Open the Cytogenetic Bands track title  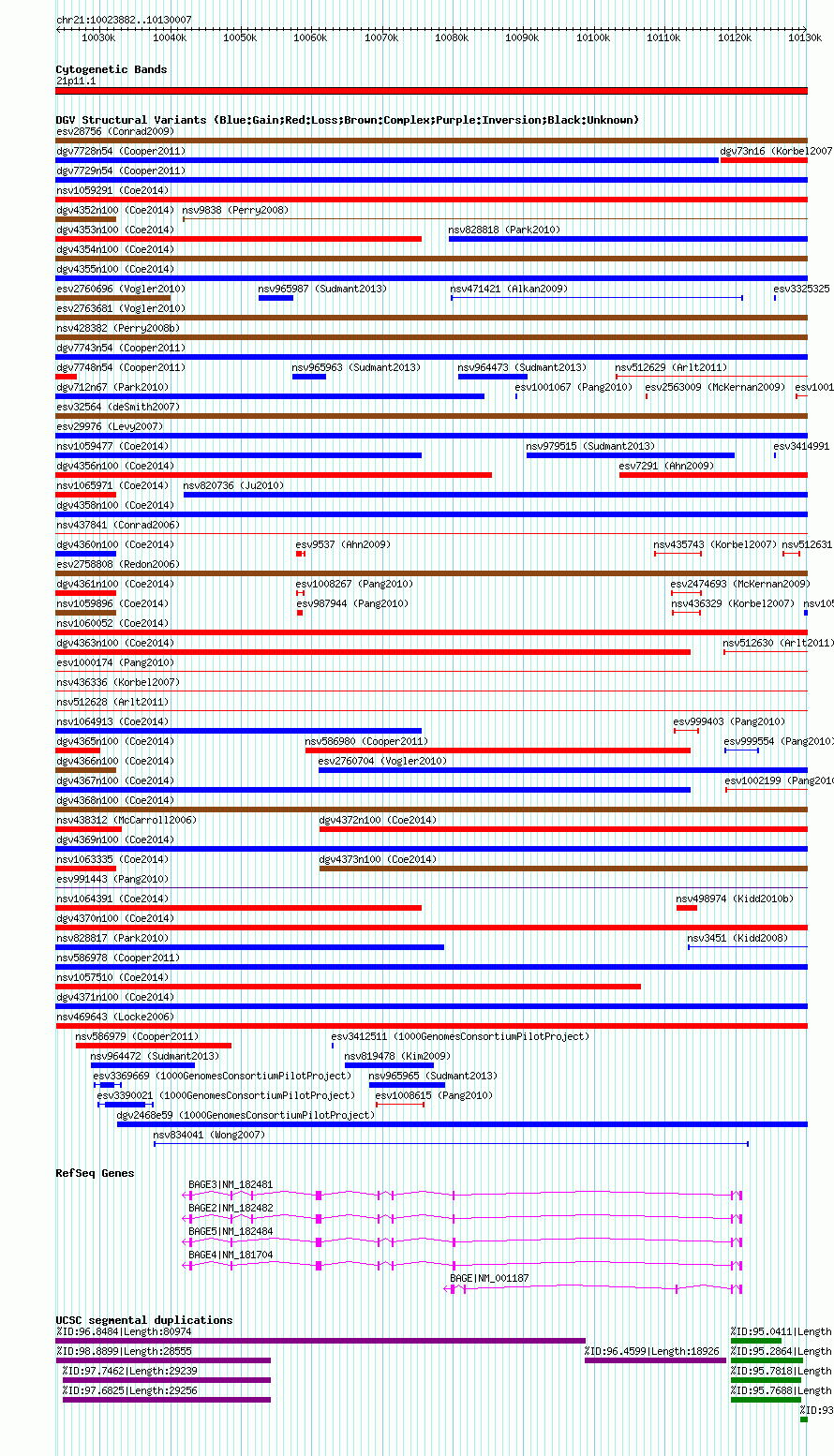(112, 69)
